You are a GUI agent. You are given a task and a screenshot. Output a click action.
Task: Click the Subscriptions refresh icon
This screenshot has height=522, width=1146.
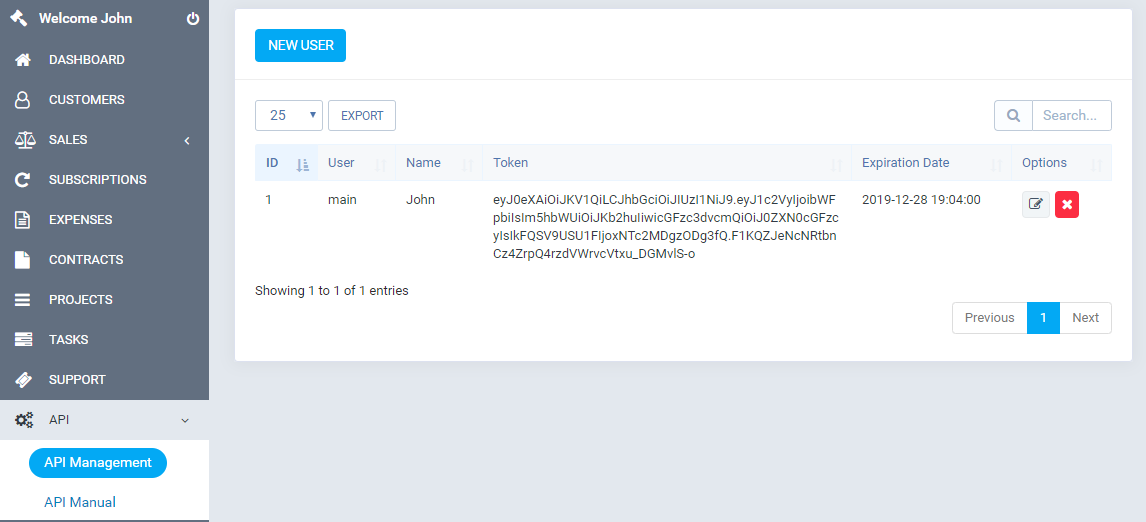(x=23, y=180)
